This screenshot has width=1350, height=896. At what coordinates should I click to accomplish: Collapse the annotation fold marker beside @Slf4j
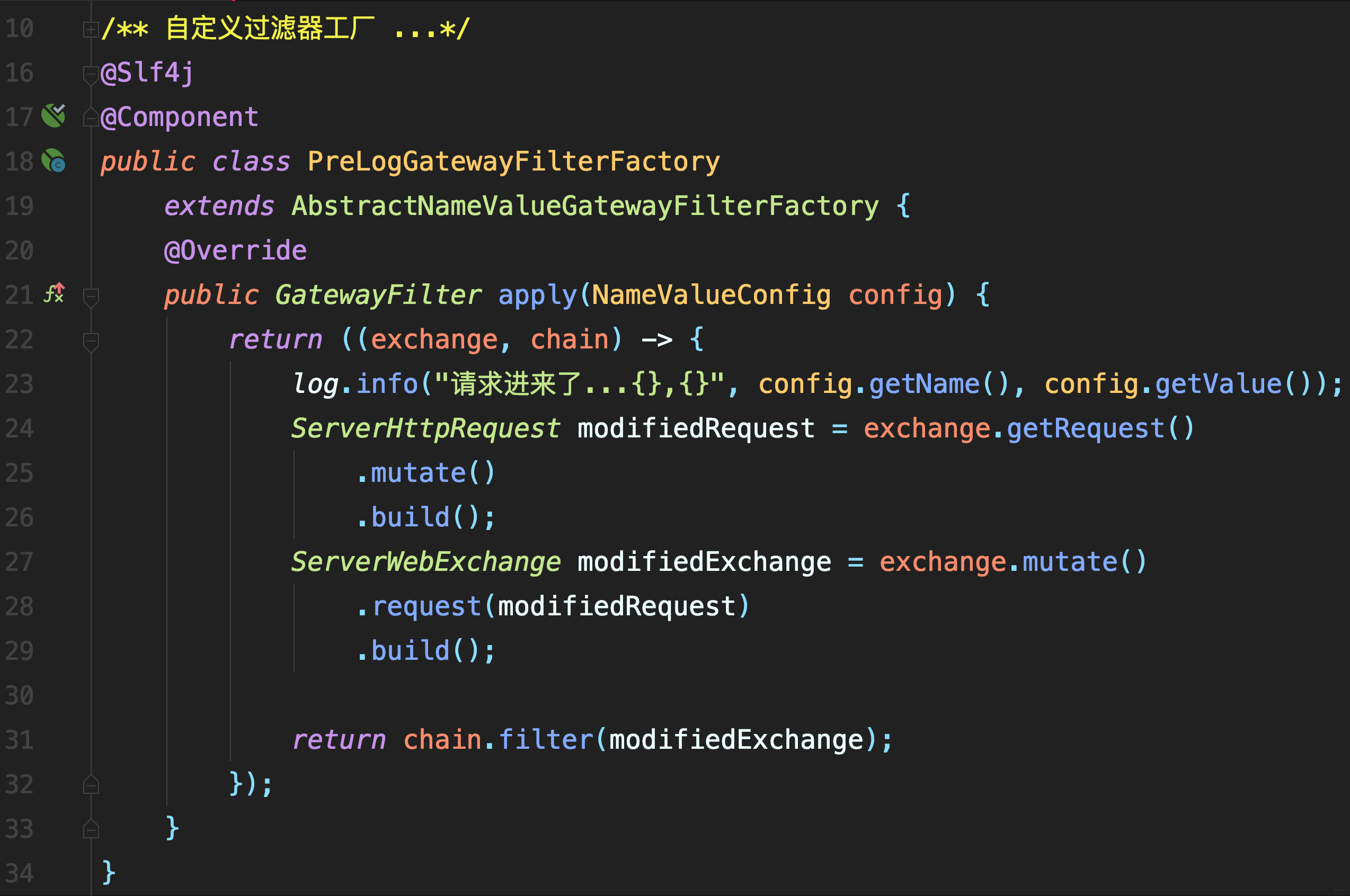[x=90, y=74]
